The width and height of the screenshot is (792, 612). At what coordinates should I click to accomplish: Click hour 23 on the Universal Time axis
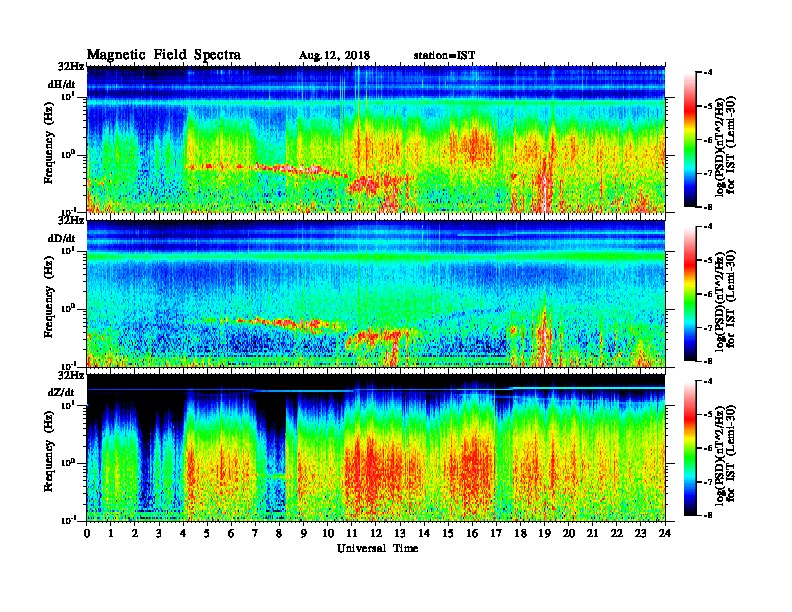point(641,533)
